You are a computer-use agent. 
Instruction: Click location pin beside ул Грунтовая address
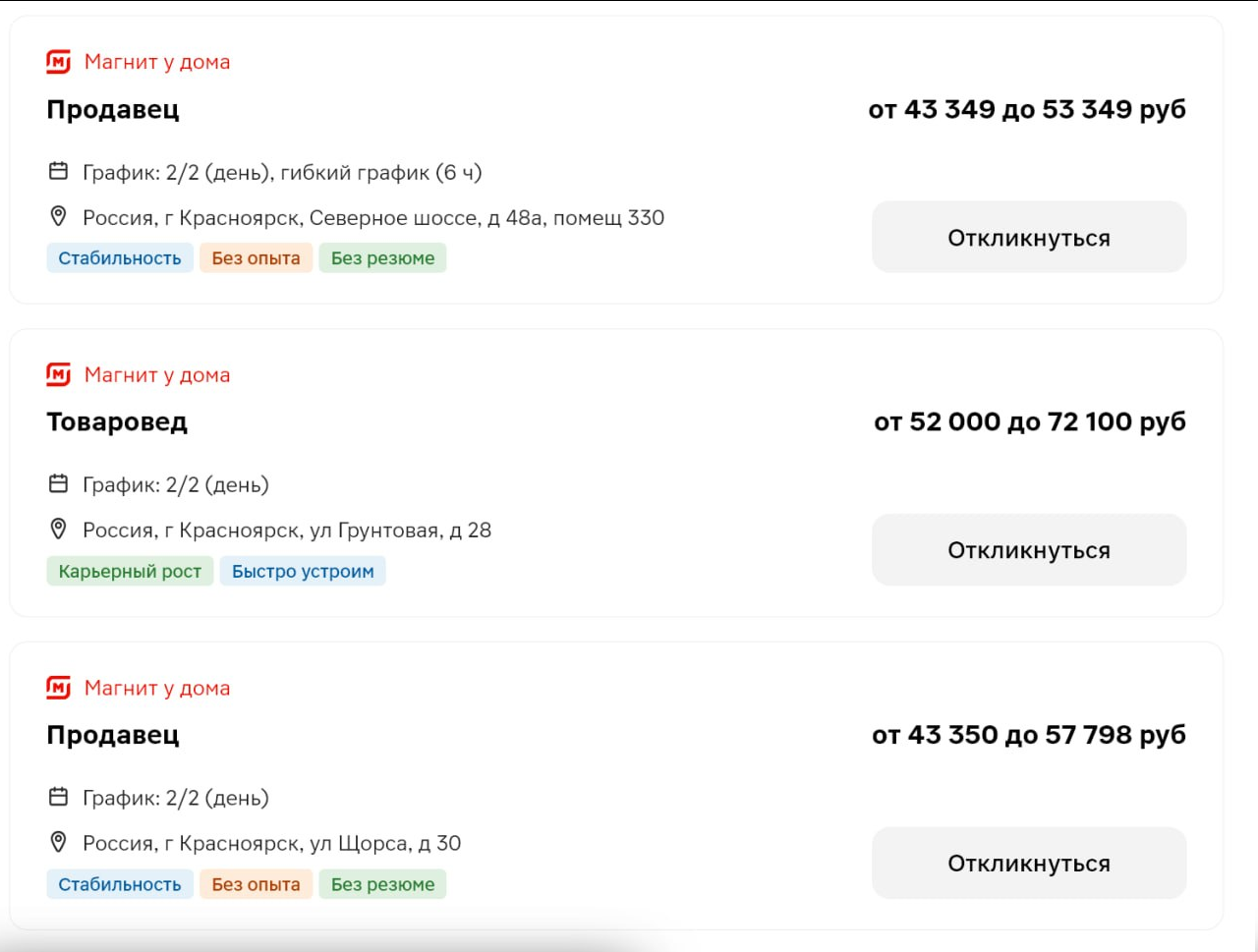(x=59, y=529)
